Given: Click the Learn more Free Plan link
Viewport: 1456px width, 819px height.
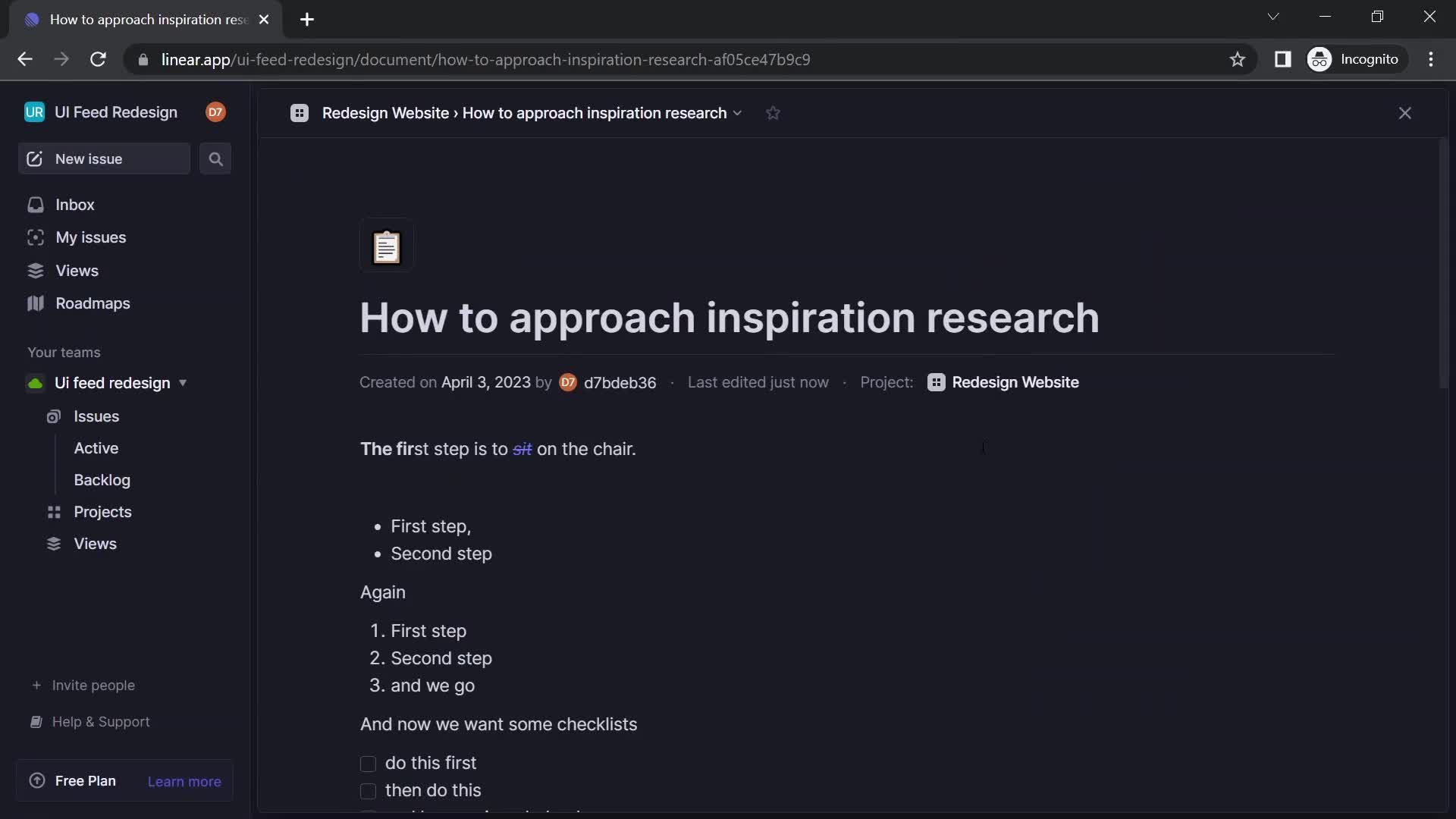Looking at the screenshot, I should point(185,781).
